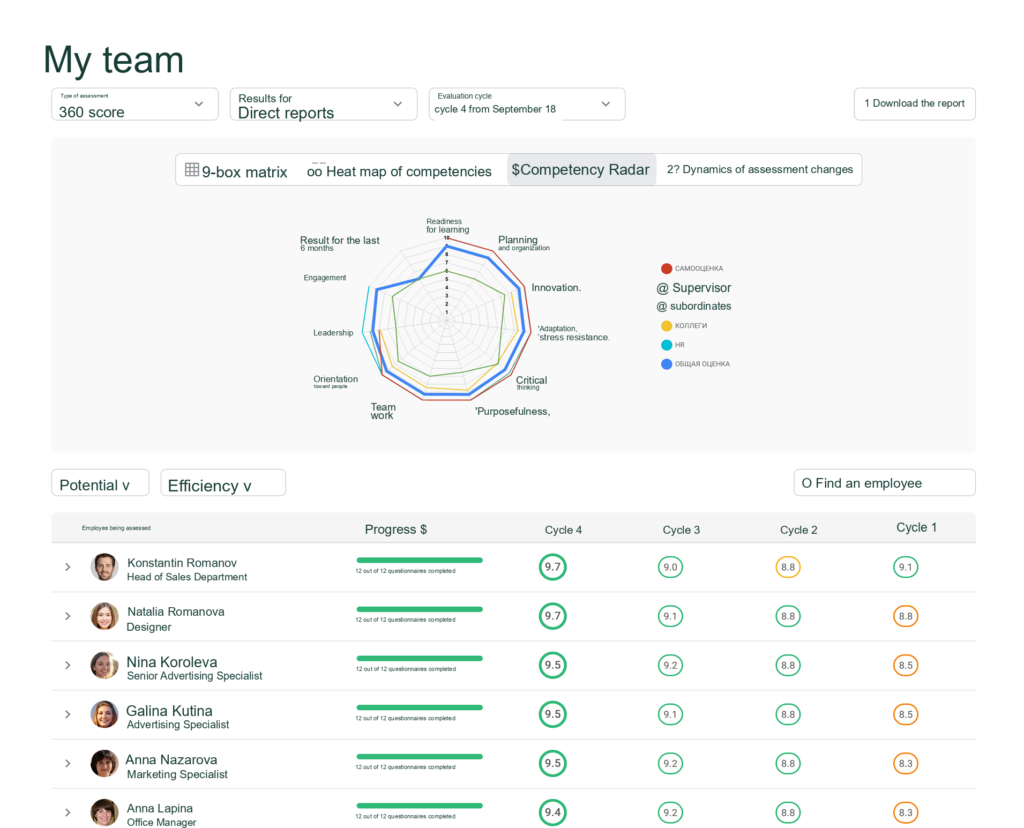
Task: Click Anna Nazarova's avatar photo
Action: 104,763
